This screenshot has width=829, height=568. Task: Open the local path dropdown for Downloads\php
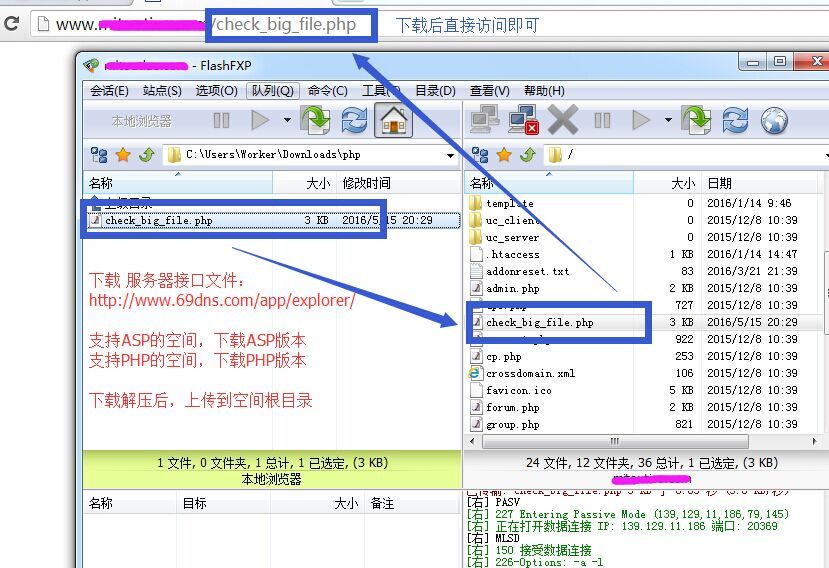(x=450, y=156)
